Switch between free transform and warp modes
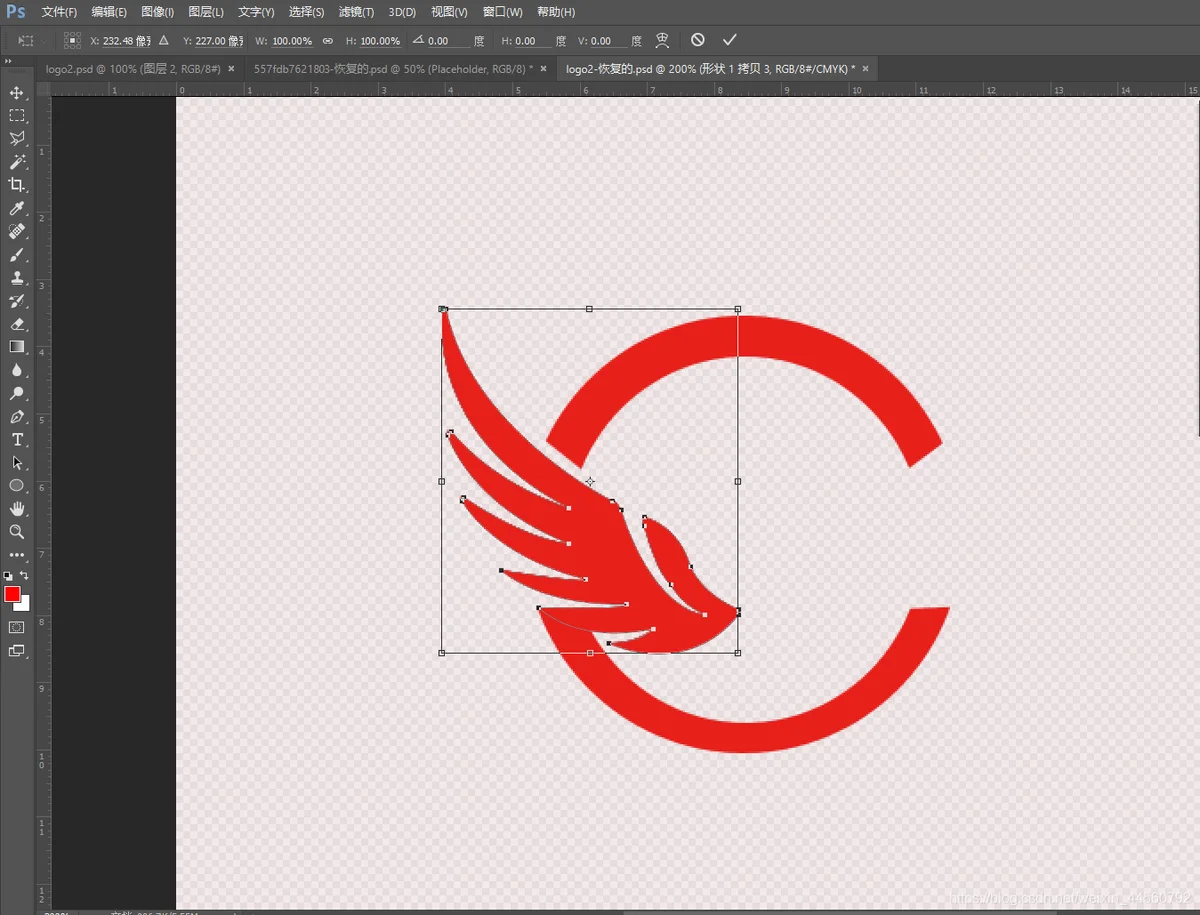Screen dimensions: 1200x915 click(x=662, y=40)
